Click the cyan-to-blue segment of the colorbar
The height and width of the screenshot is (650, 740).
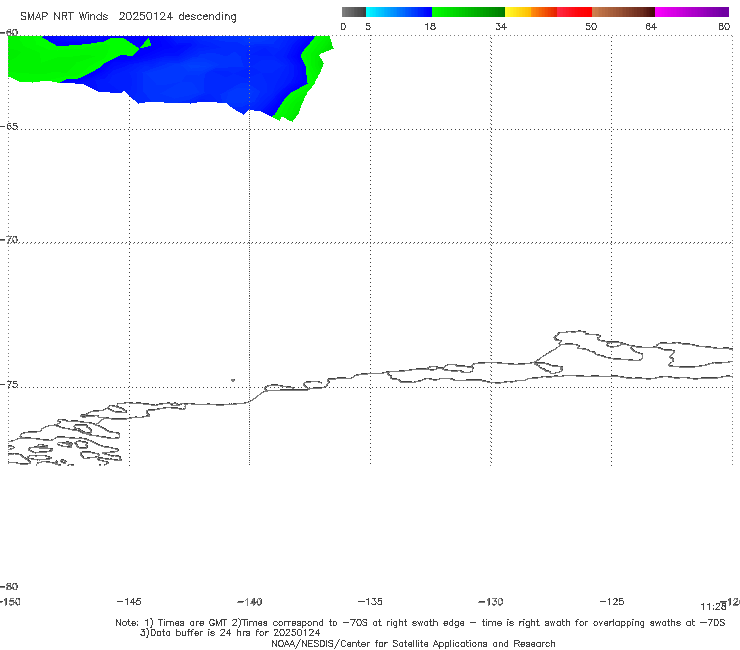(x=399, y=12)
